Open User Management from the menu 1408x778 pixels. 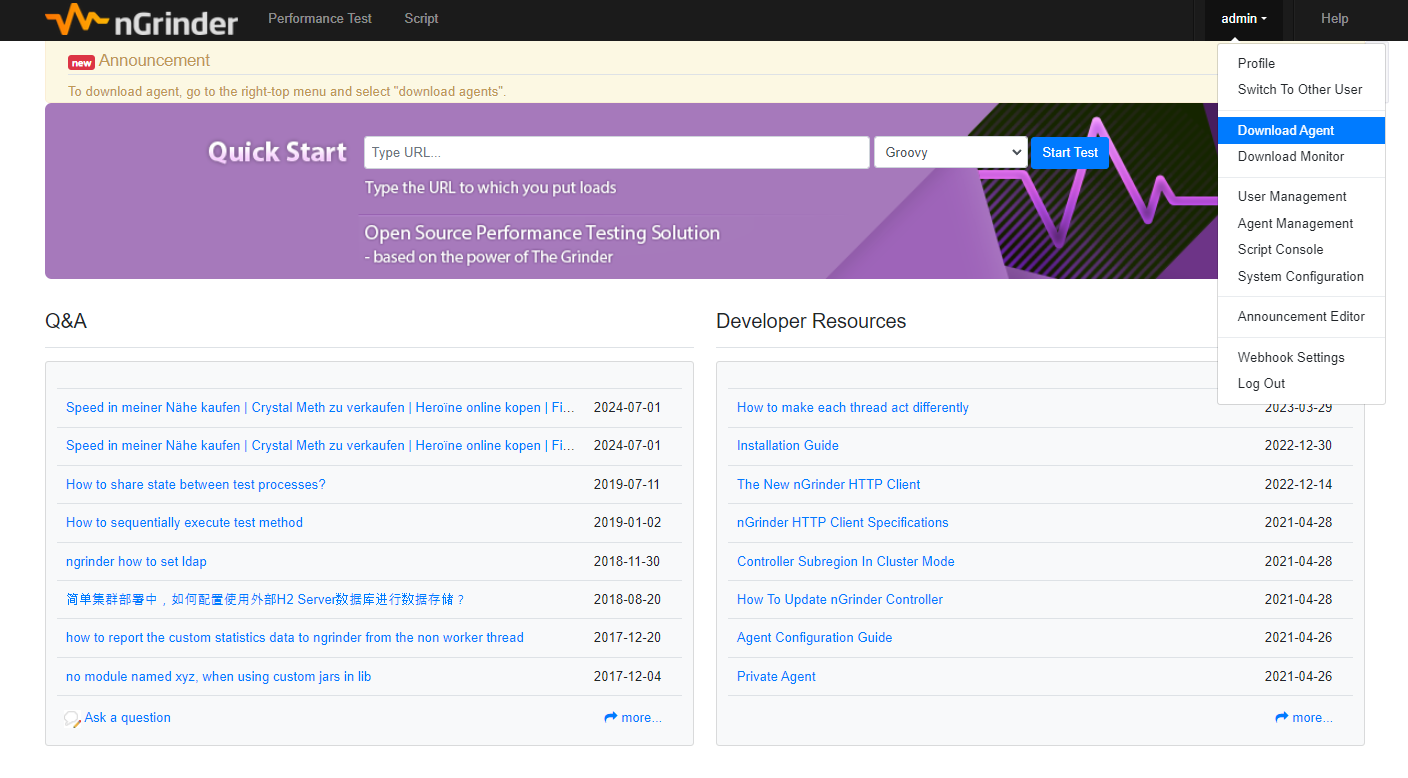coord(1301,196)
